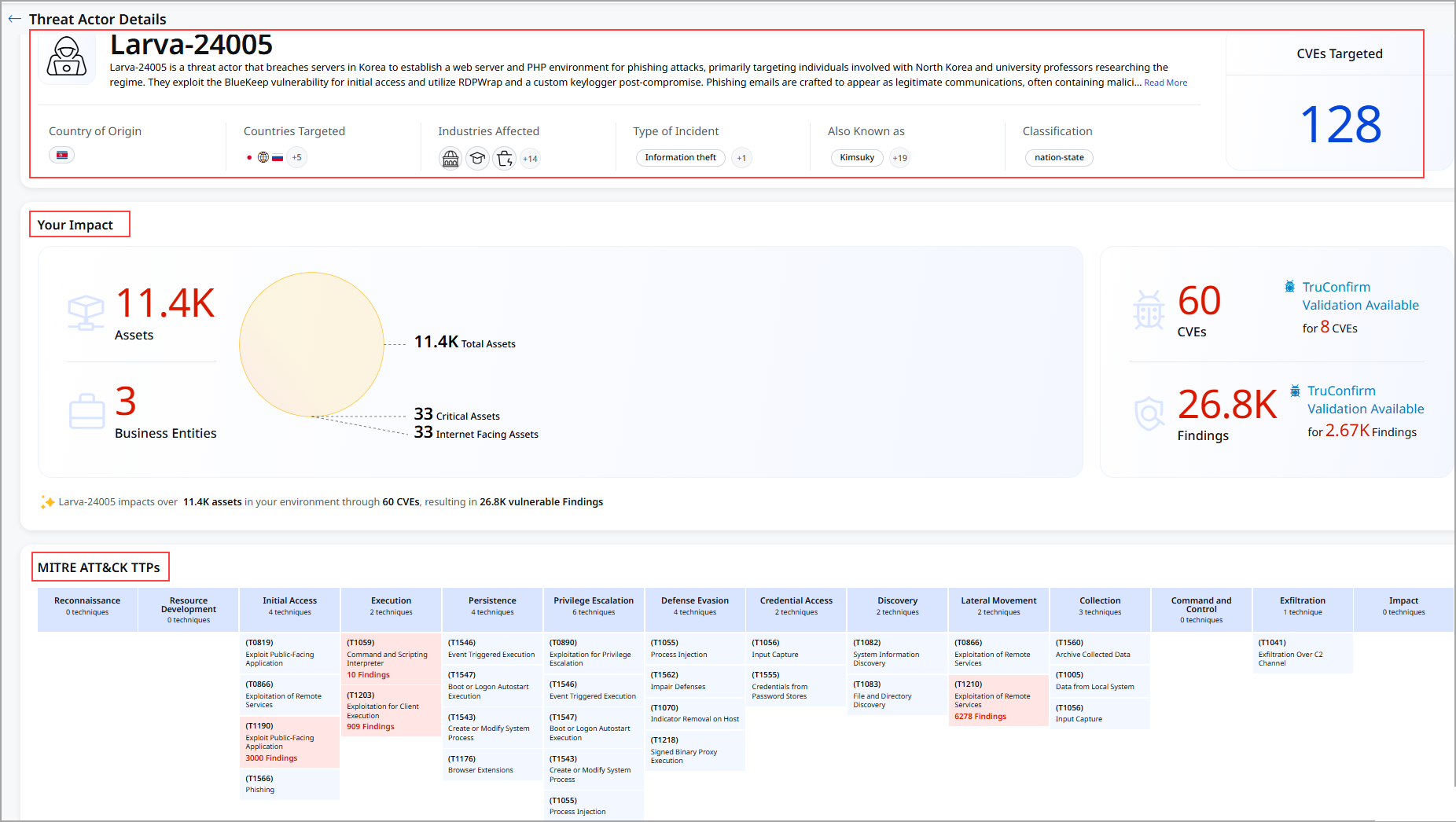Click the shield icon beside 26.8K Findings
Screen dimensions: 1456x822
coord(1149,413)
